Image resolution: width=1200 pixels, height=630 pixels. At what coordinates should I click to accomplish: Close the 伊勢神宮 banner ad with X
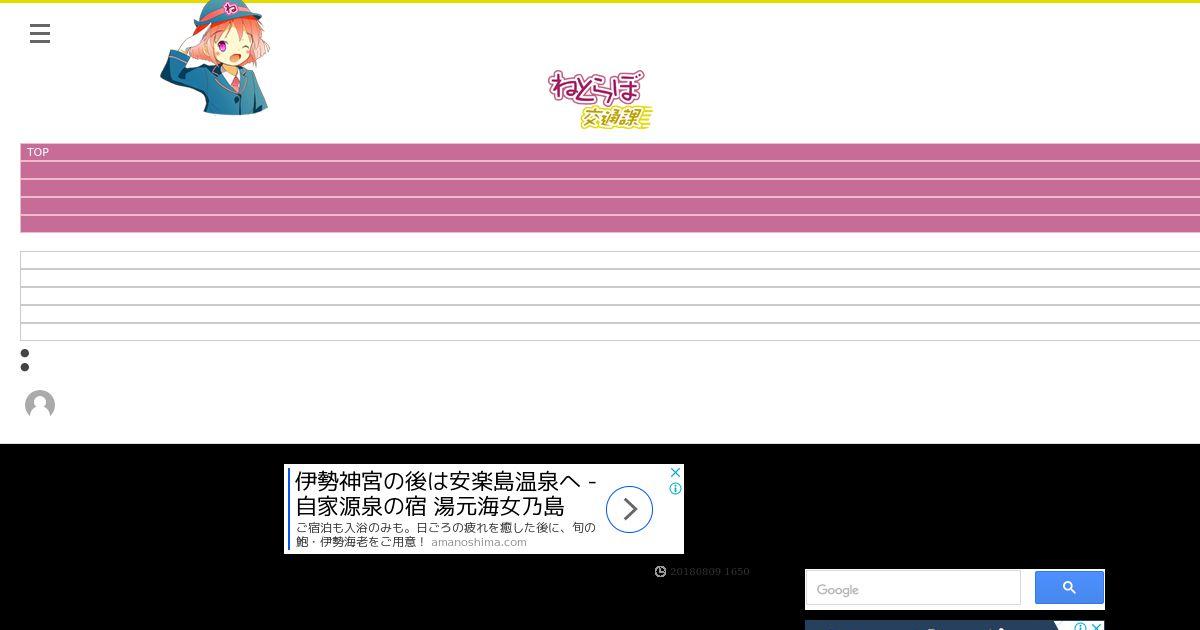click(676, 472)
